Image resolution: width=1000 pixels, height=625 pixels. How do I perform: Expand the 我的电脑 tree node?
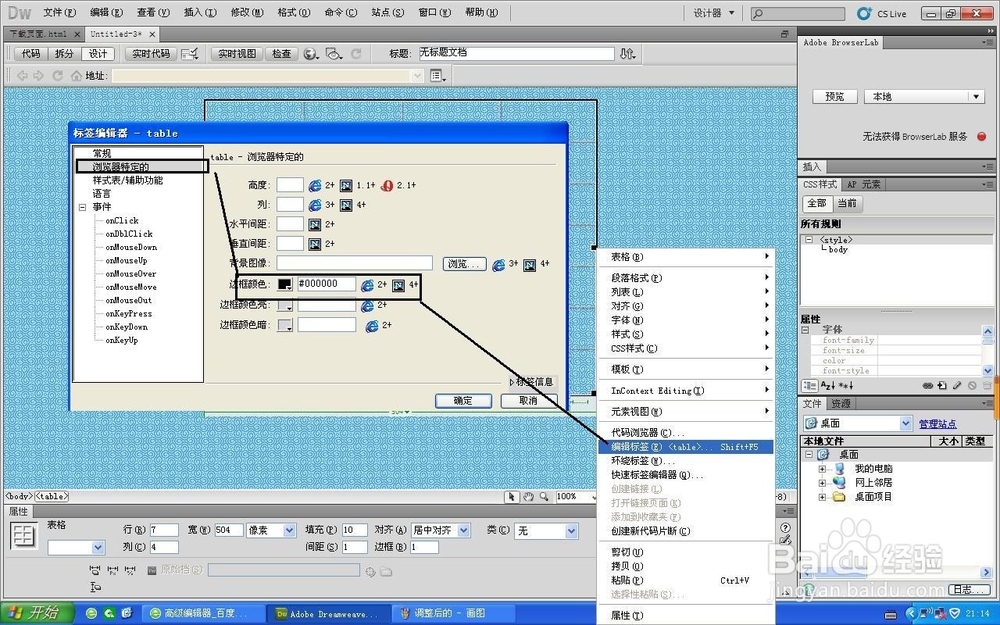[822, 469]
